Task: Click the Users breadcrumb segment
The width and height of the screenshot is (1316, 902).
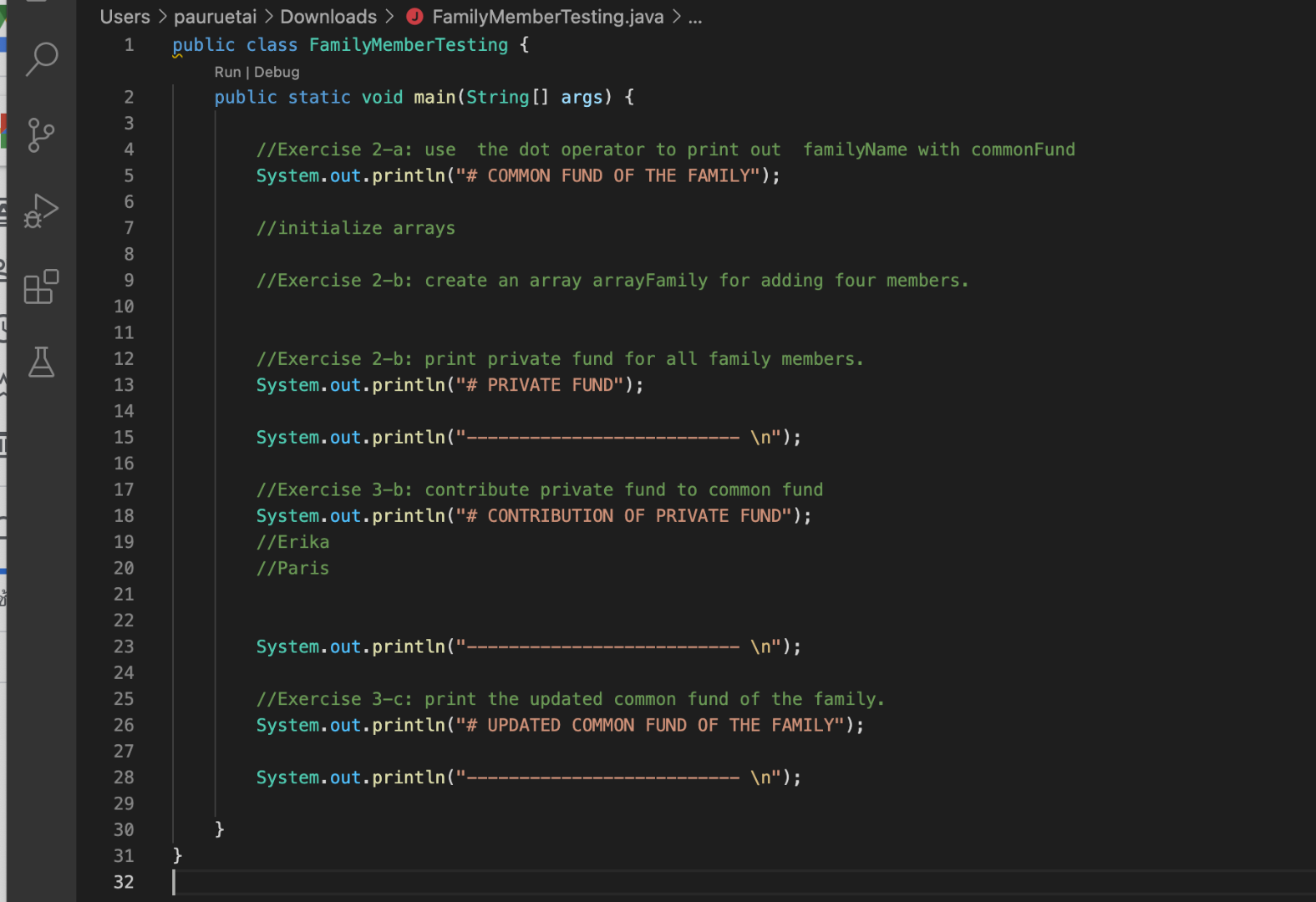Action: pos(125,17)
